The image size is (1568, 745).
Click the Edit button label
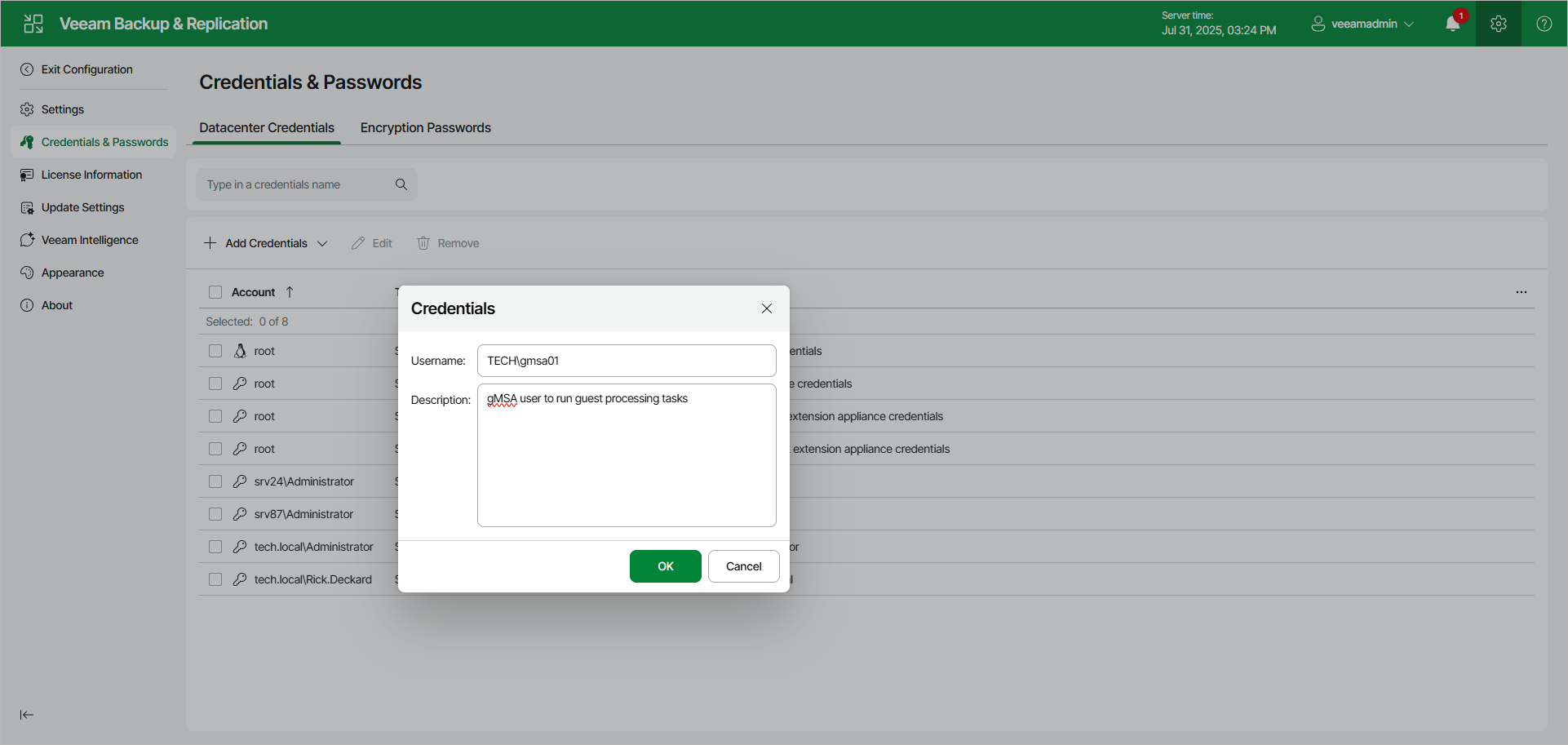(x=383, y=243)
